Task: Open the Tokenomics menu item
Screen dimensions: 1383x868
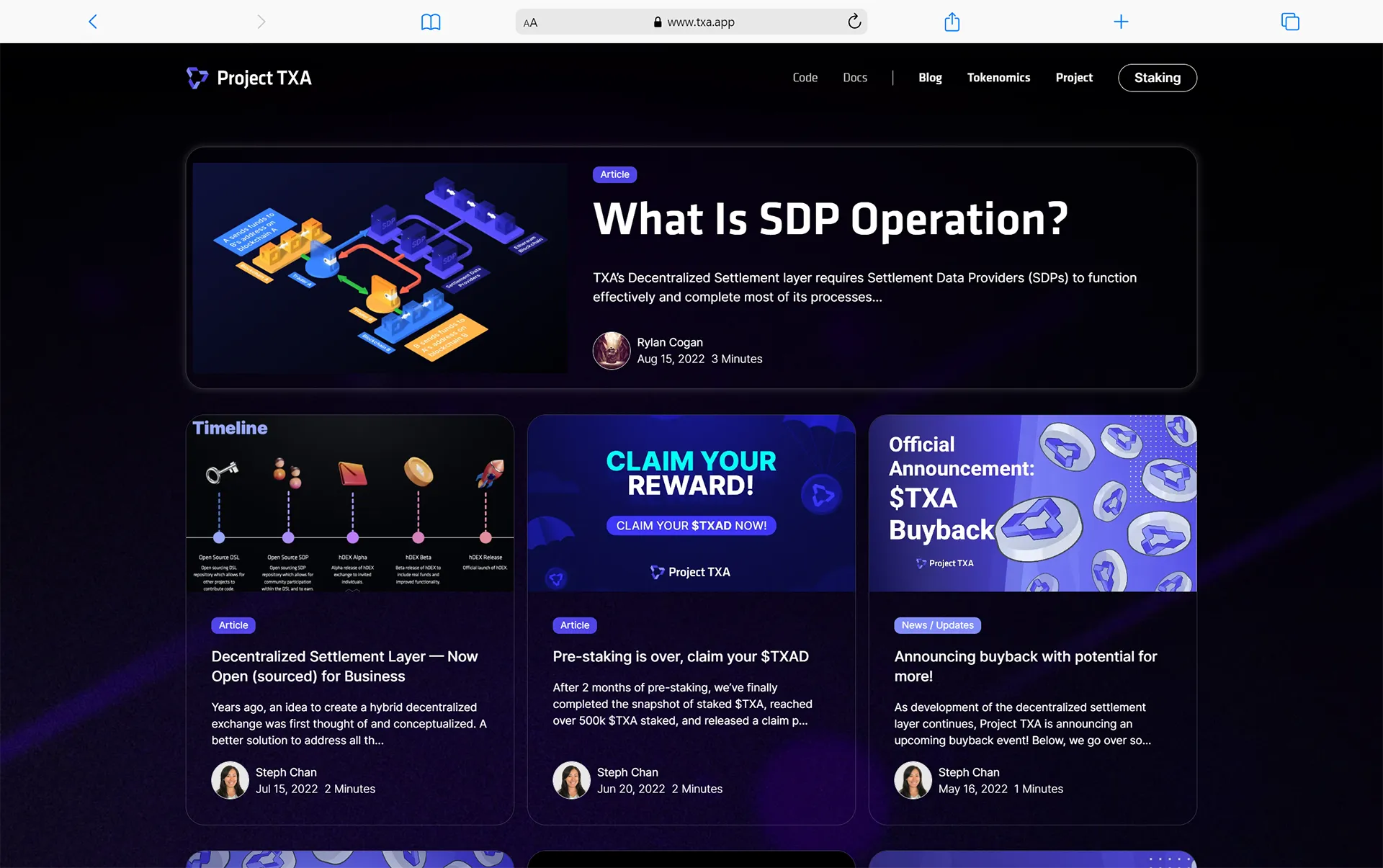Action: (998, 78)
